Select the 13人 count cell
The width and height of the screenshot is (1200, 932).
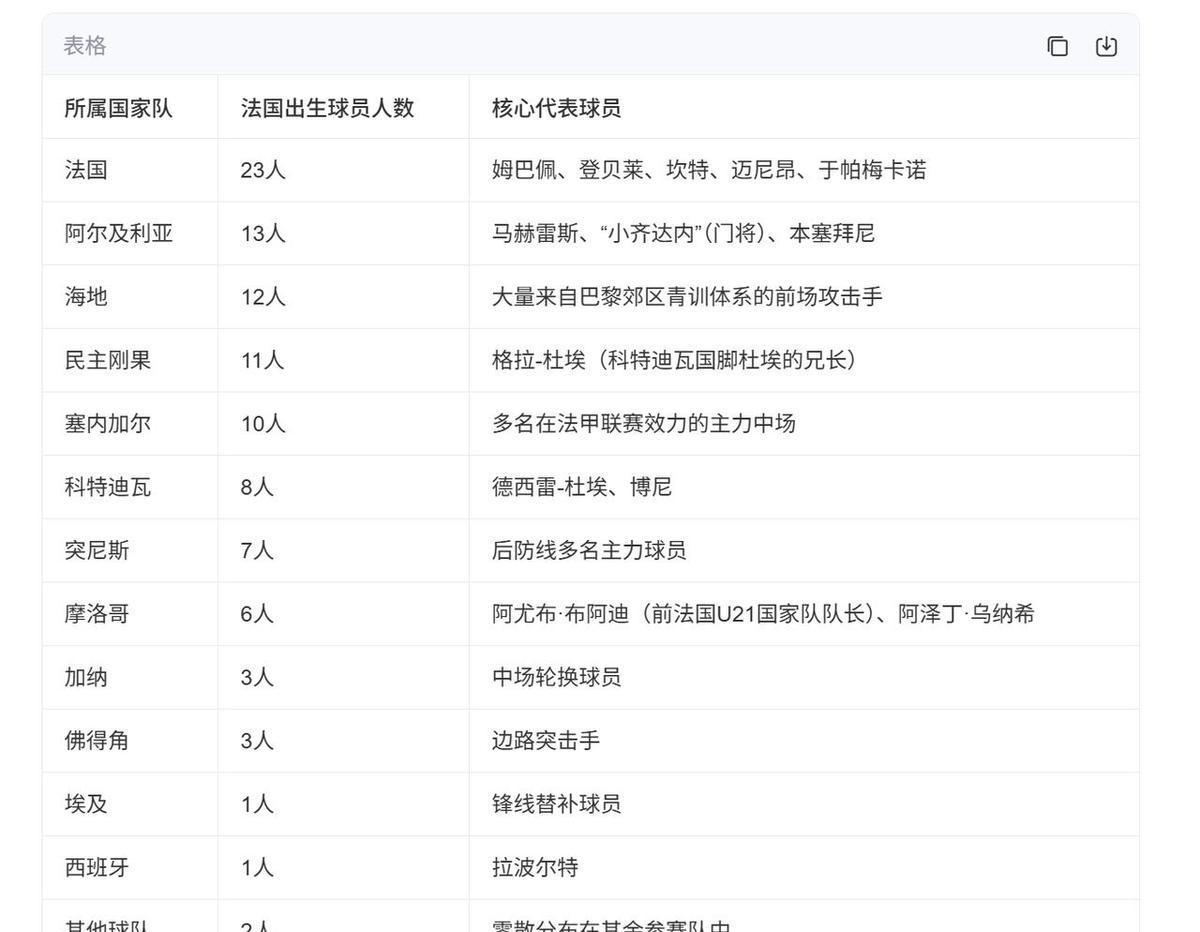(x=343, y=233)
